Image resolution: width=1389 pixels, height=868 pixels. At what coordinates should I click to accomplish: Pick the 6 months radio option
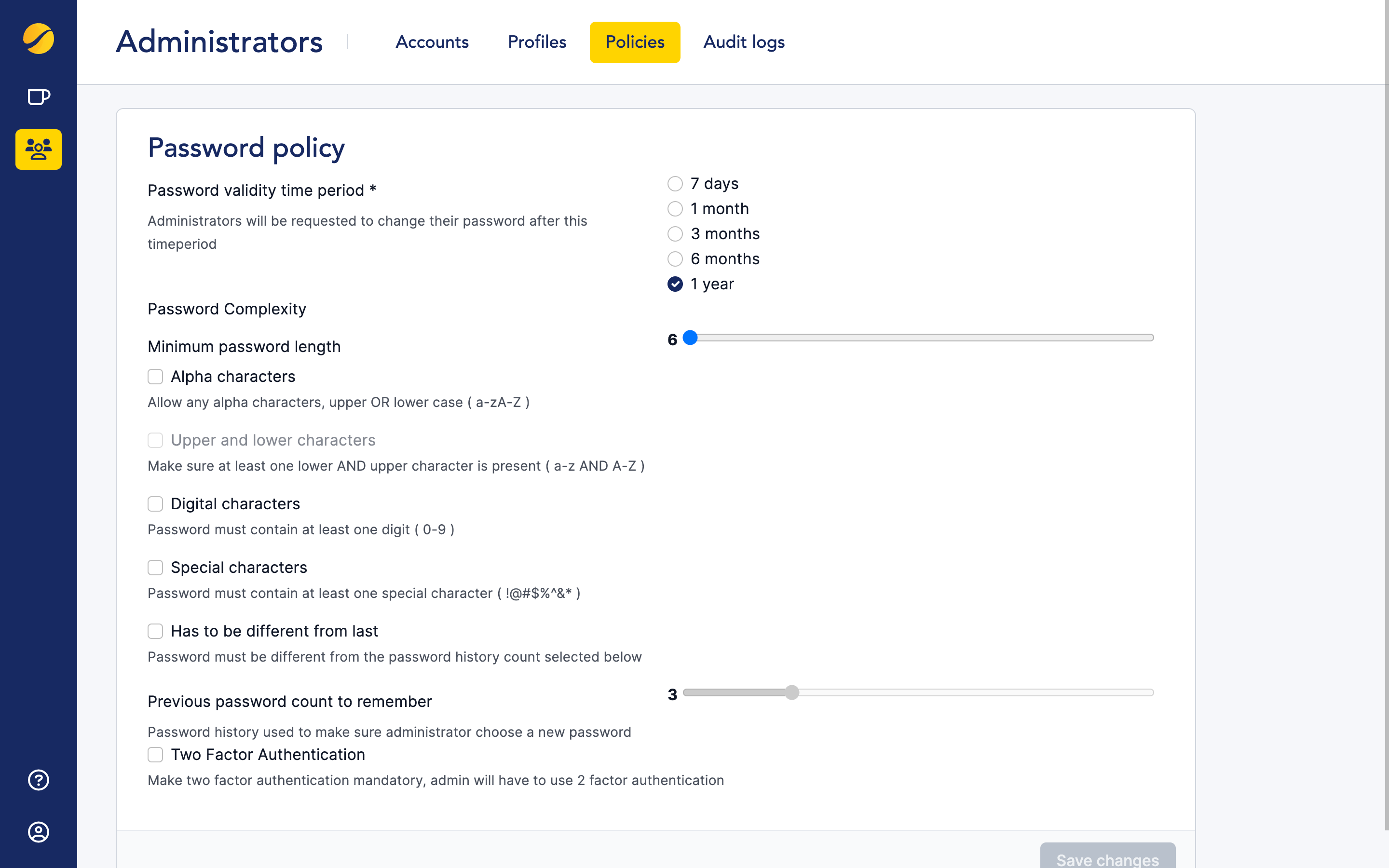point(675,259)
